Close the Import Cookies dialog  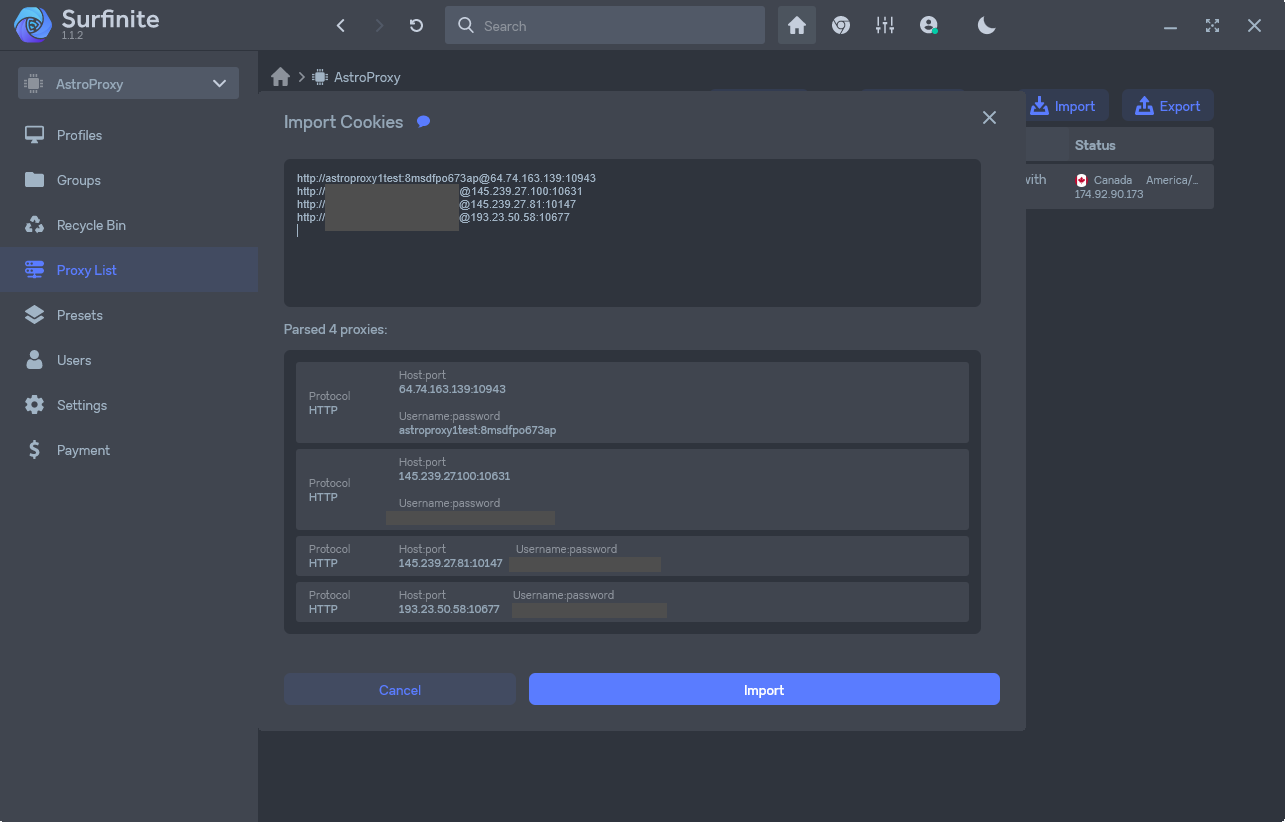click(x=989, y=118)
